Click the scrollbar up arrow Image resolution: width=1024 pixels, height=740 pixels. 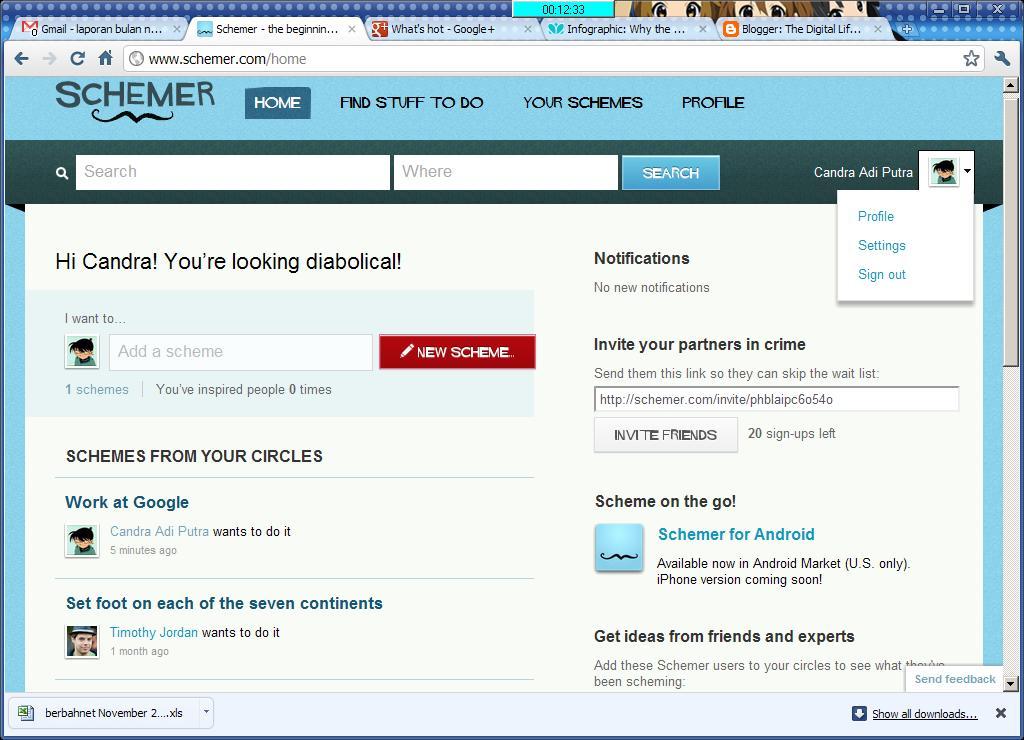1010,85
